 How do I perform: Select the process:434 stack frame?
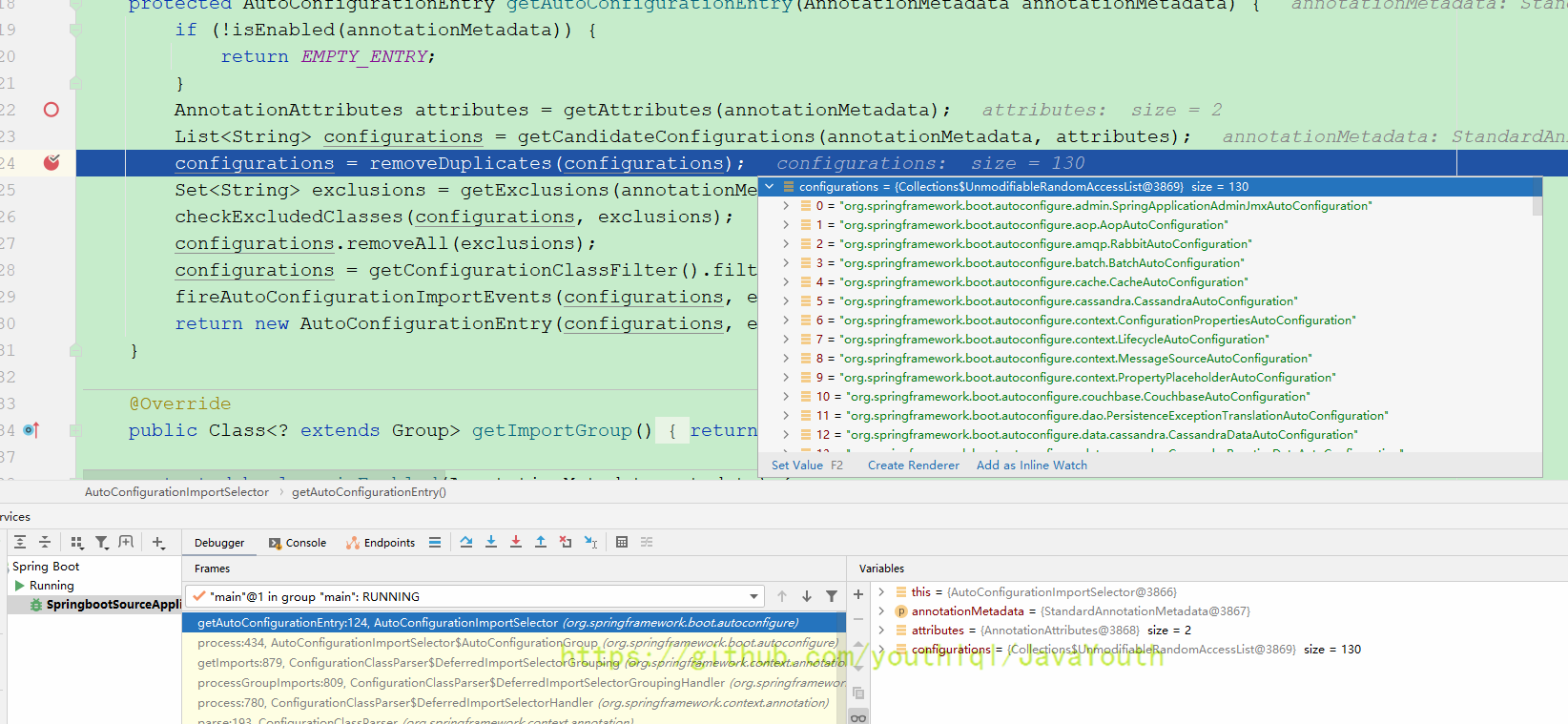515,643
